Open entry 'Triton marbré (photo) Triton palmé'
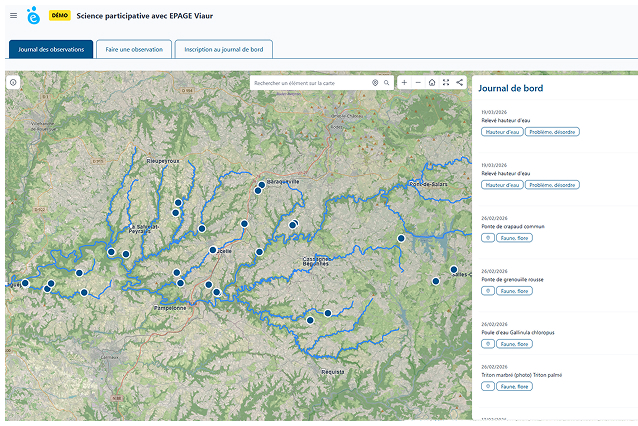 (522, 375)
